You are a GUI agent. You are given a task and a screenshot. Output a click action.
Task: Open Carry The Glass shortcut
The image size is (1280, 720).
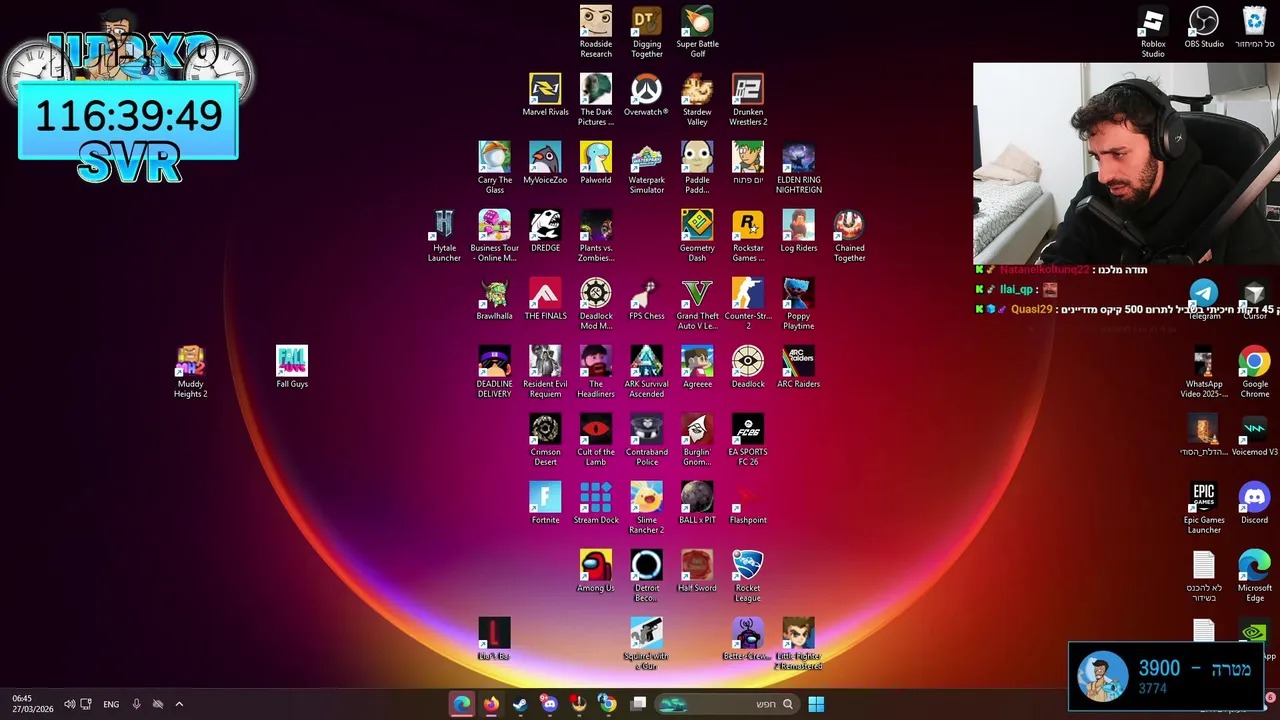tap(494, 168)
